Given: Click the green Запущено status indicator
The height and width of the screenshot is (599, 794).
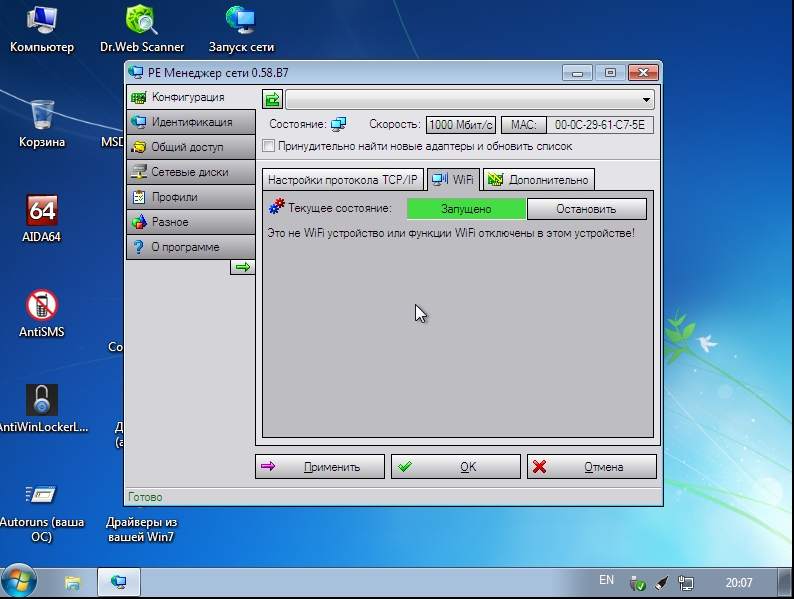Looking at the screenshot, I should (x=466, y=209).
